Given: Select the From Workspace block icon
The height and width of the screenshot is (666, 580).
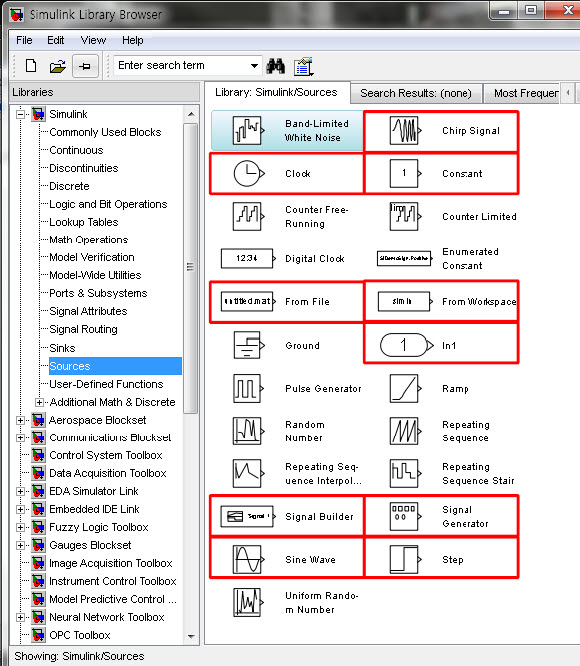Looking at the screenshot, I should tap(405, 301).
